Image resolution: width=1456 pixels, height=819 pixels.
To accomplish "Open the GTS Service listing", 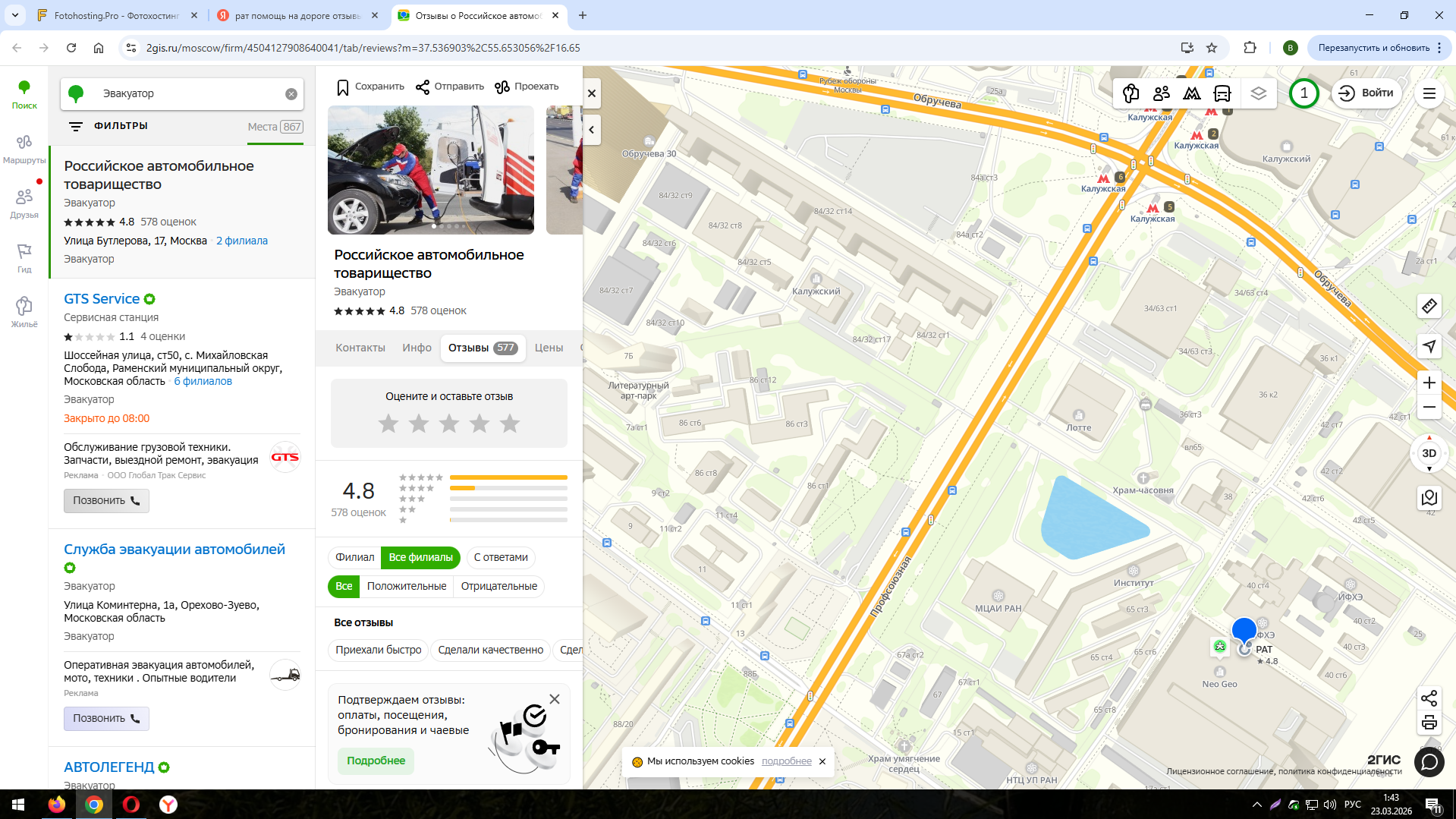I will coord(102,299).
